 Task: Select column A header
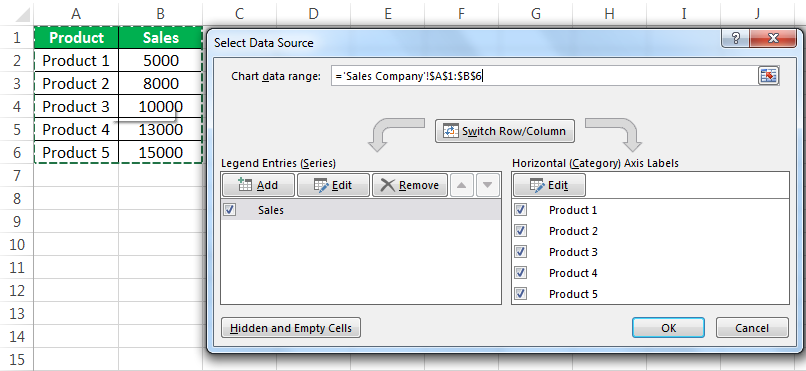point(76,14)
